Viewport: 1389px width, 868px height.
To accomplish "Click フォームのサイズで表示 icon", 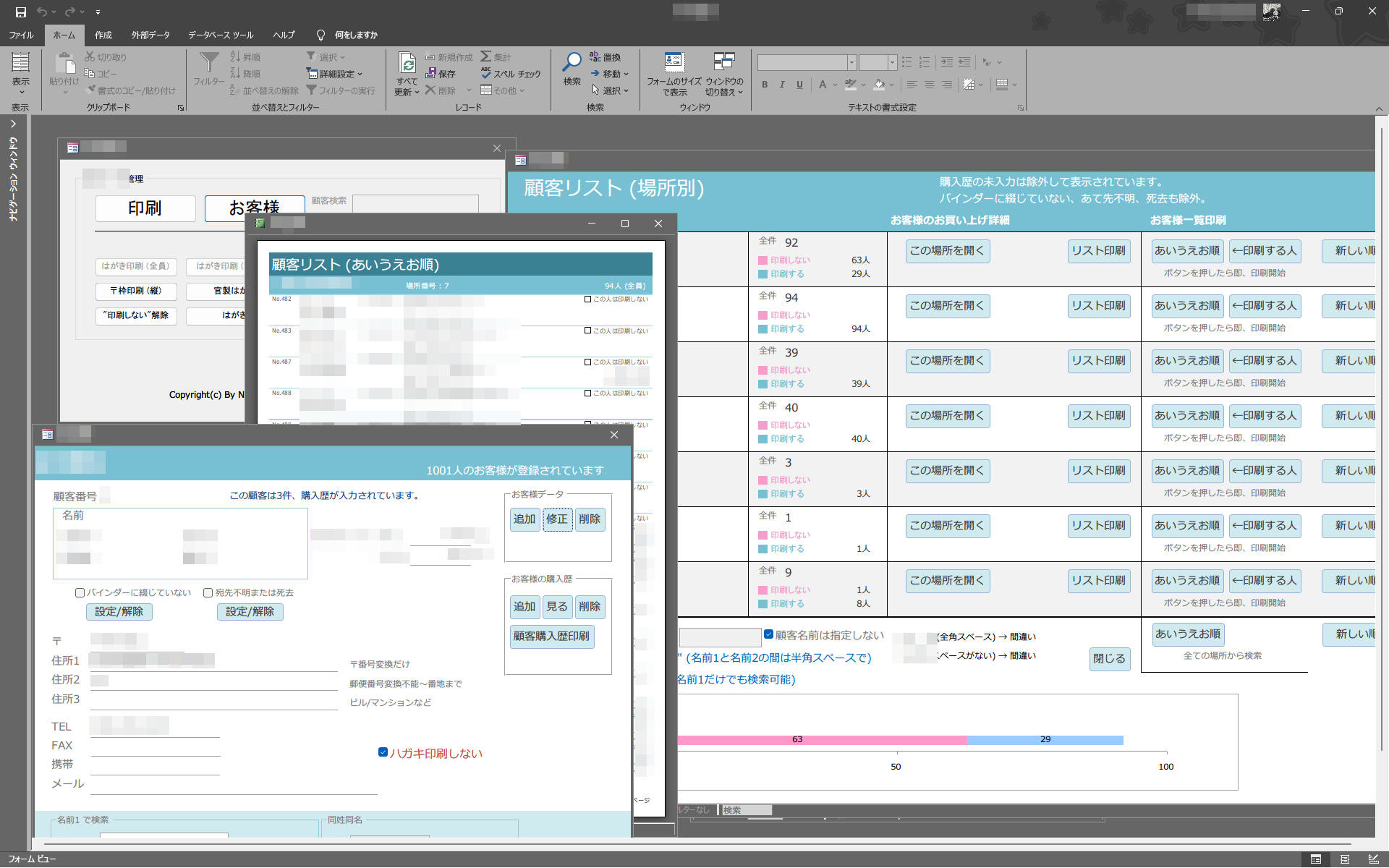I will coord(674,62).
